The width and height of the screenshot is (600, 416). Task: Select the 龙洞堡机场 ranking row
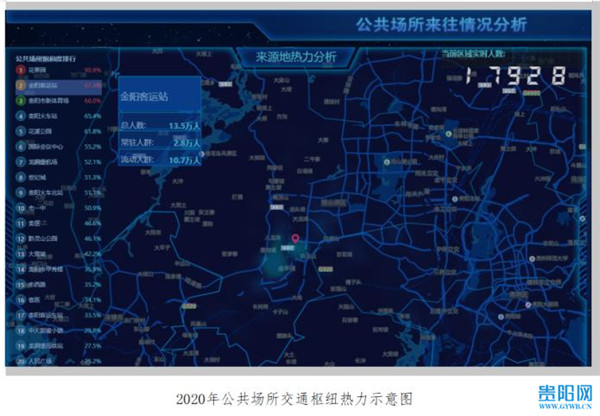59,162
